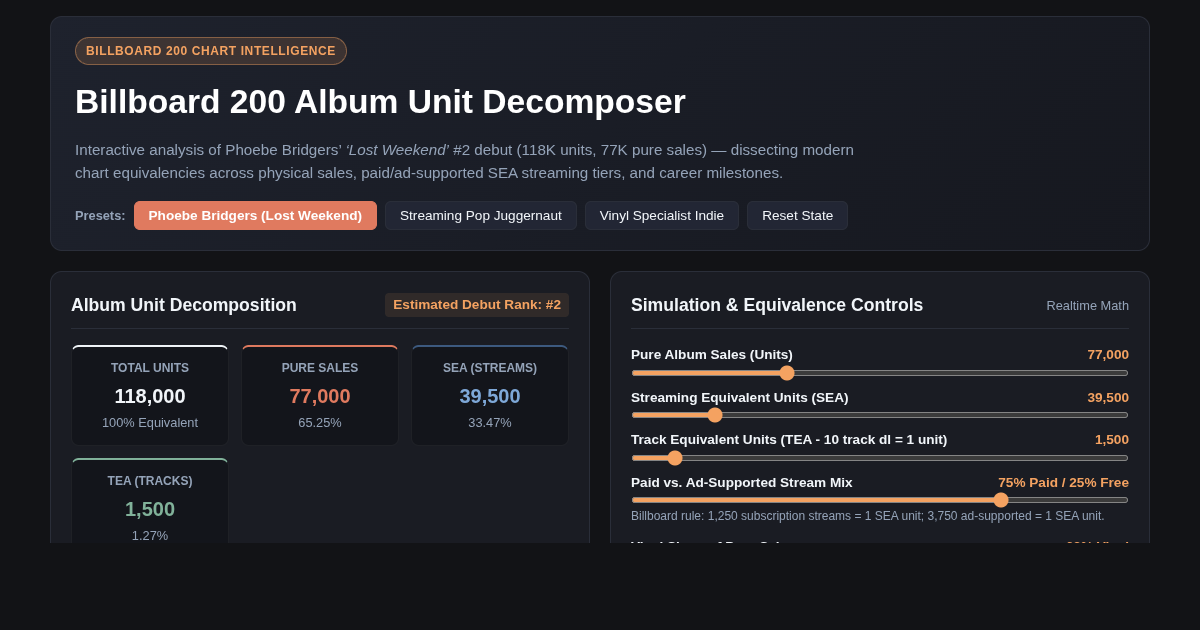Click the 39,500 SEA slider value
The image size is (1200, 630).
coord(1108,397)
